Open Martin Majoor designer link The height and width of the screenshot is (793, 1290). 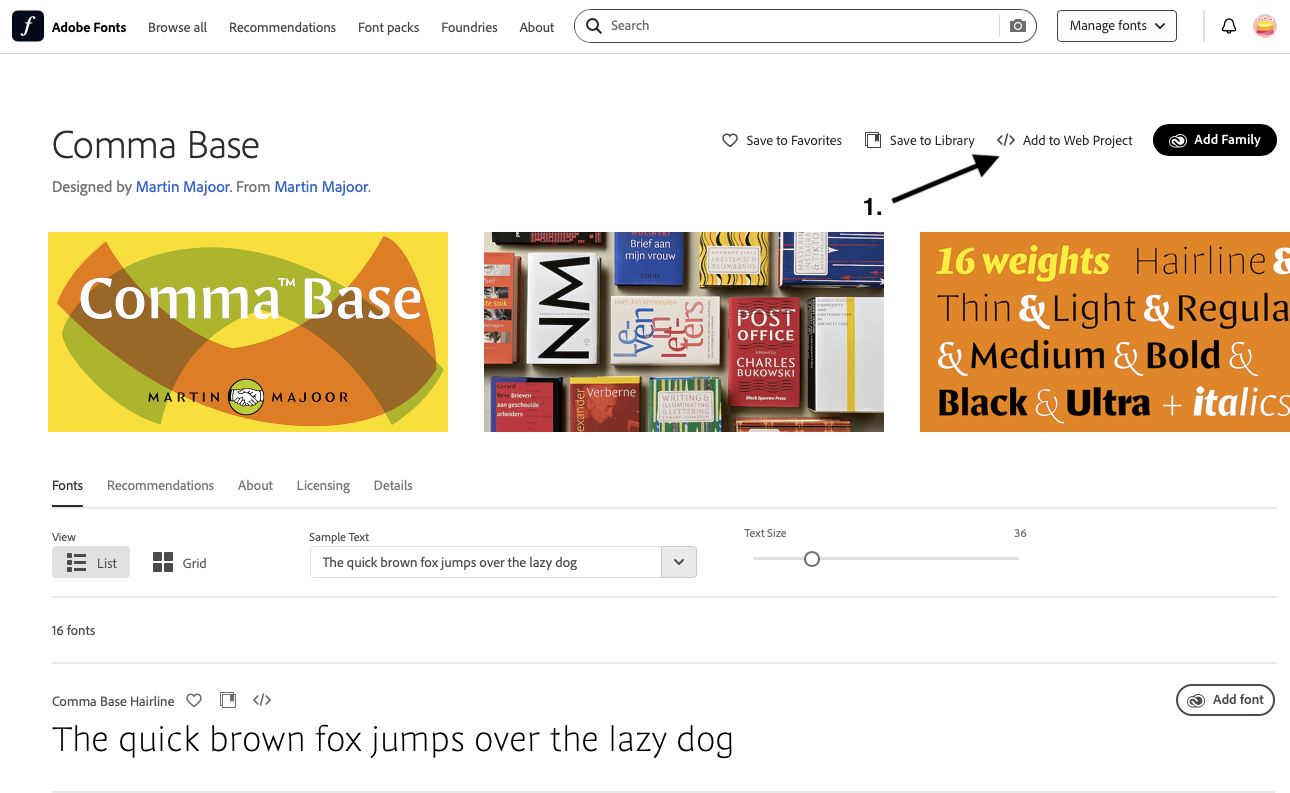[182, 187]
